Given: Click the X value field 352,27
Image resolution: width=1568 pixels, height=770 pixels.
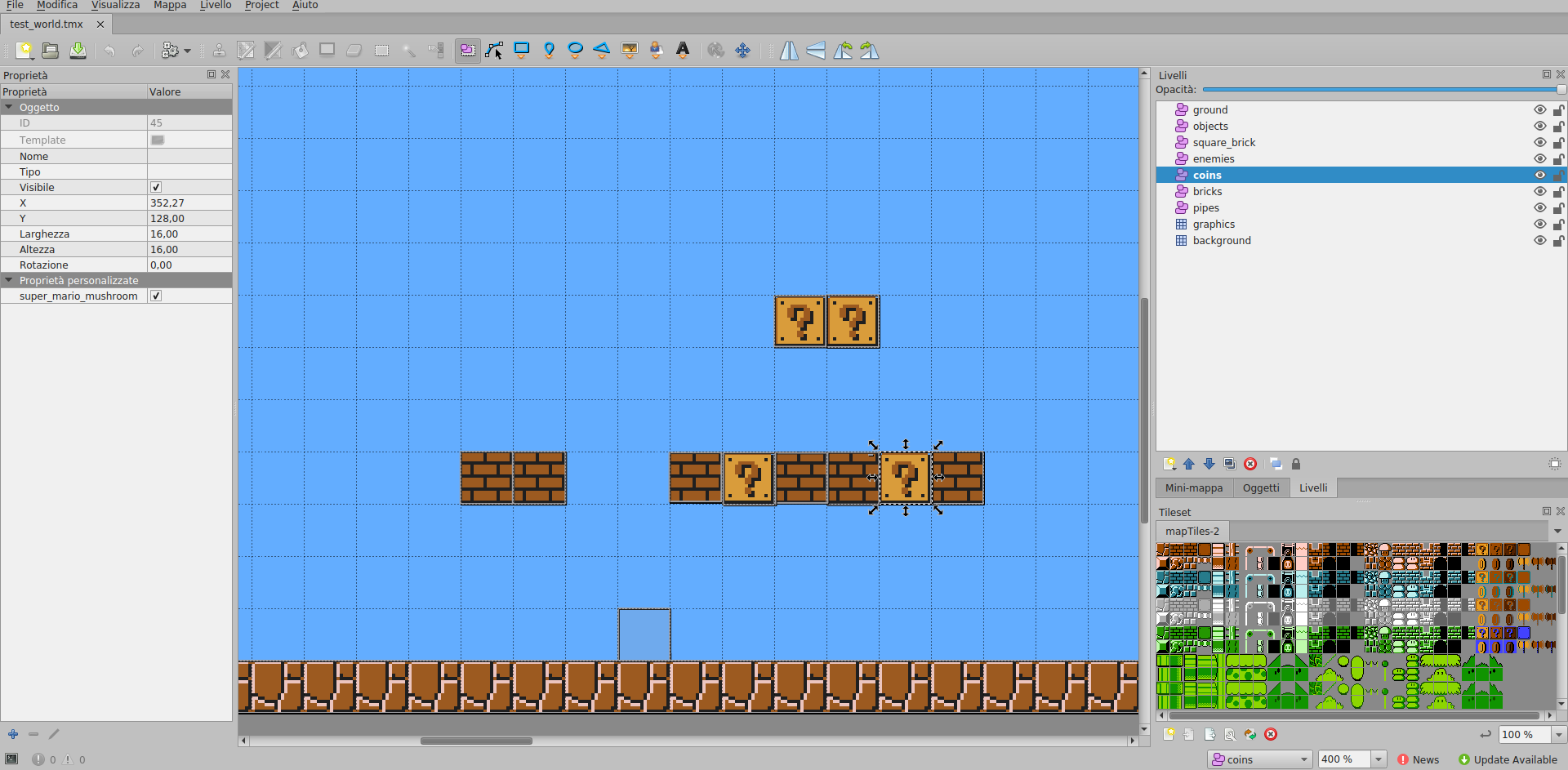Looking at the screenshot, I should (189, 203).
